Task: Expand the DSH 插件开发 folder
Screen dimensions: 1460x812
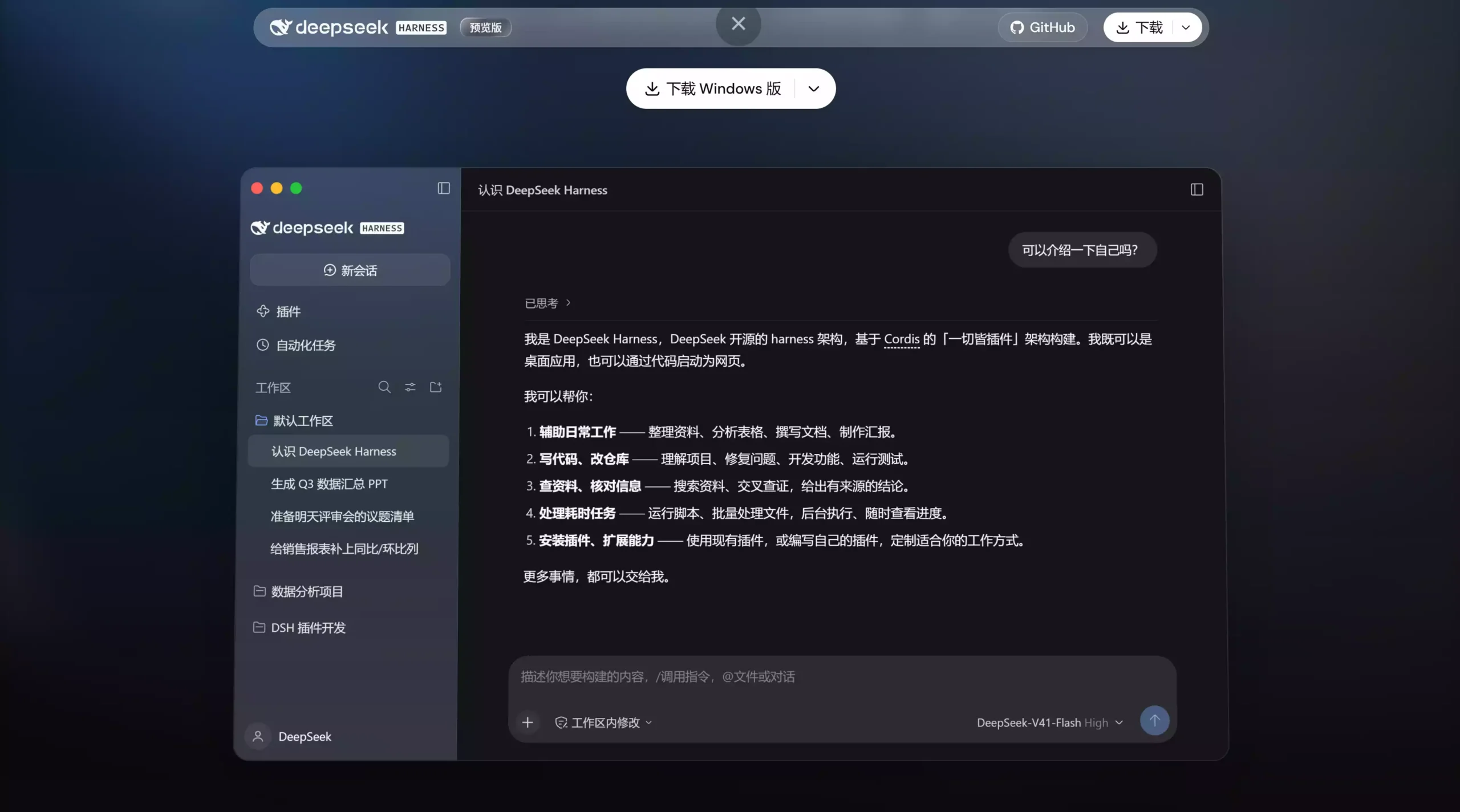Action: point(299,627)
